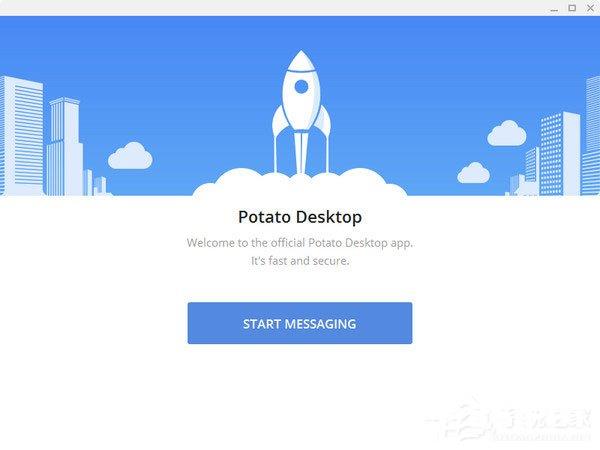This screenshot has height=450, width=600.
Task: Click the lower small cloud on the right
Action: pos(474,173)
